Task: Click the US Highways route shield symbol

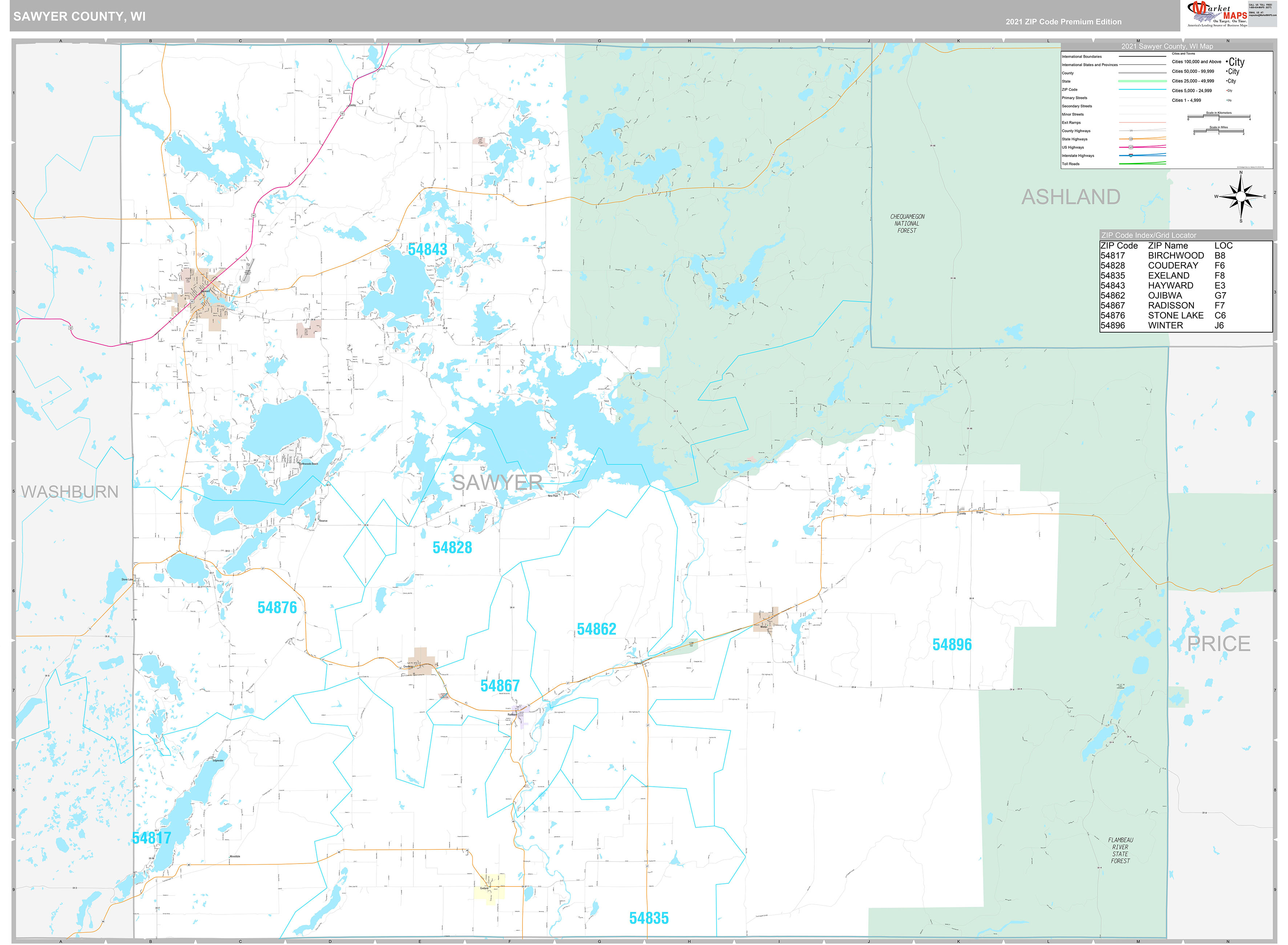Action: coord(1131,148)
